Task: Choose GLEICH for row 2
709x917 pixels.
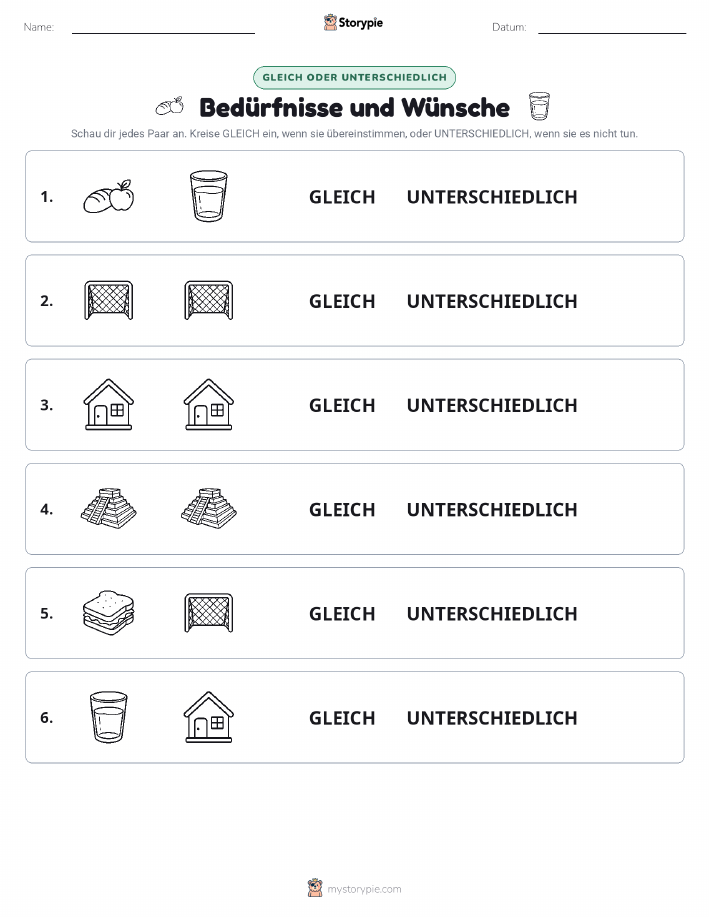Action: pos(342,301)
